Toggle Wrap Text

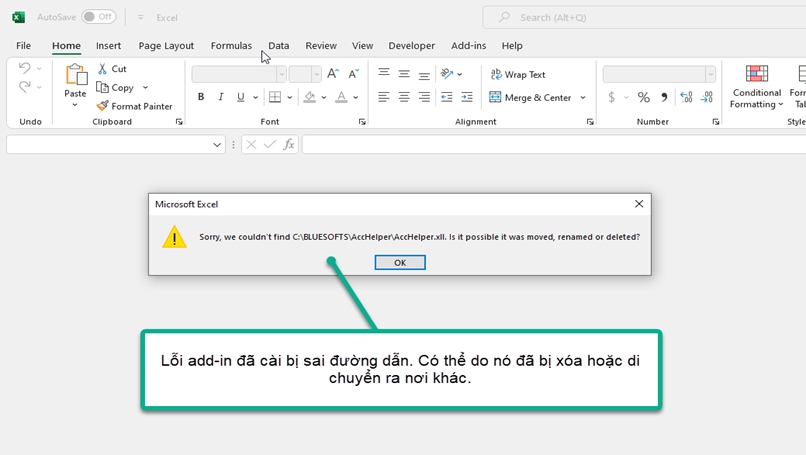(518, 75)
